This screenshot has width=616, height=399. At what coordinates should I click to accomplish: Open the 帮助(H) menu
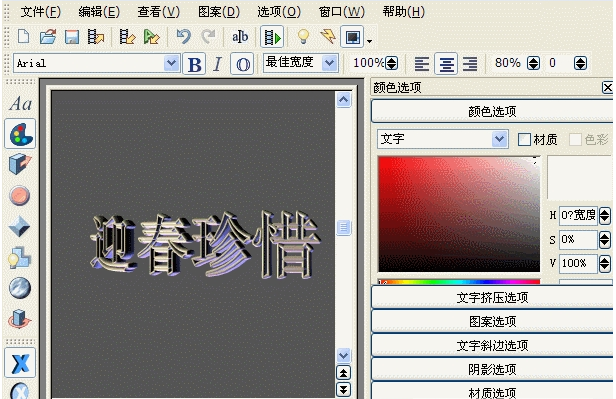tap(404, 12)
